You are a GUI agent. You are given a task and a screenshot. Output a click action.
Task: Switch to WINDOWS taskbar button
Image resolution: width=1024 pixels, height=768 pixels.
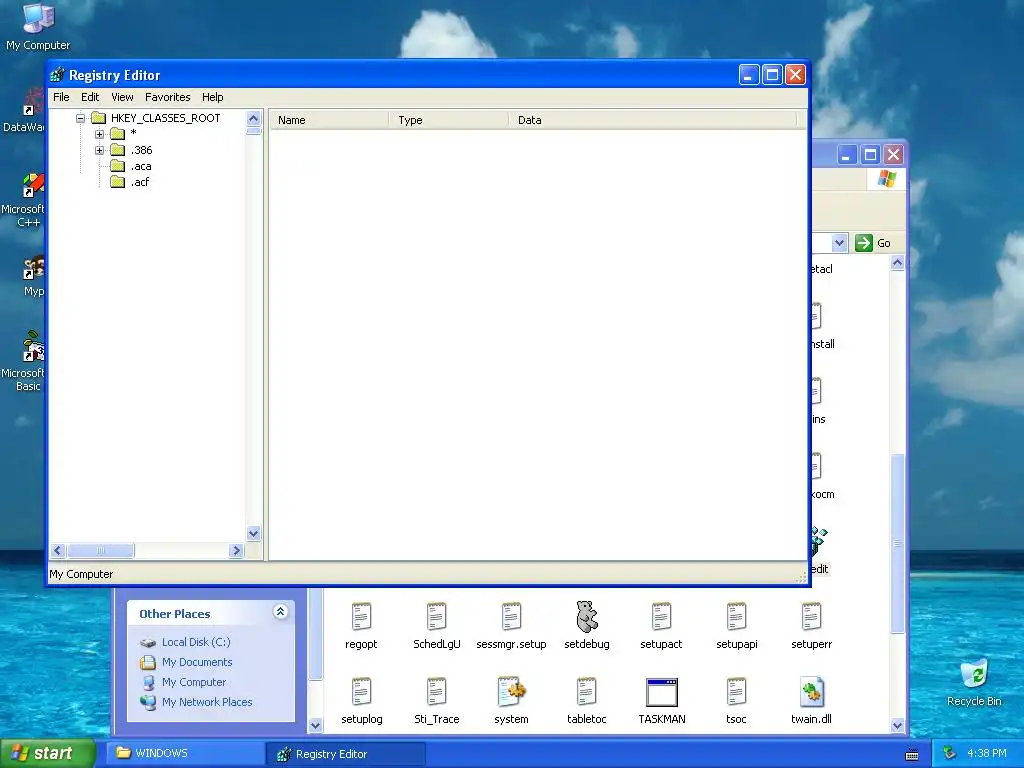coord(186,753)
